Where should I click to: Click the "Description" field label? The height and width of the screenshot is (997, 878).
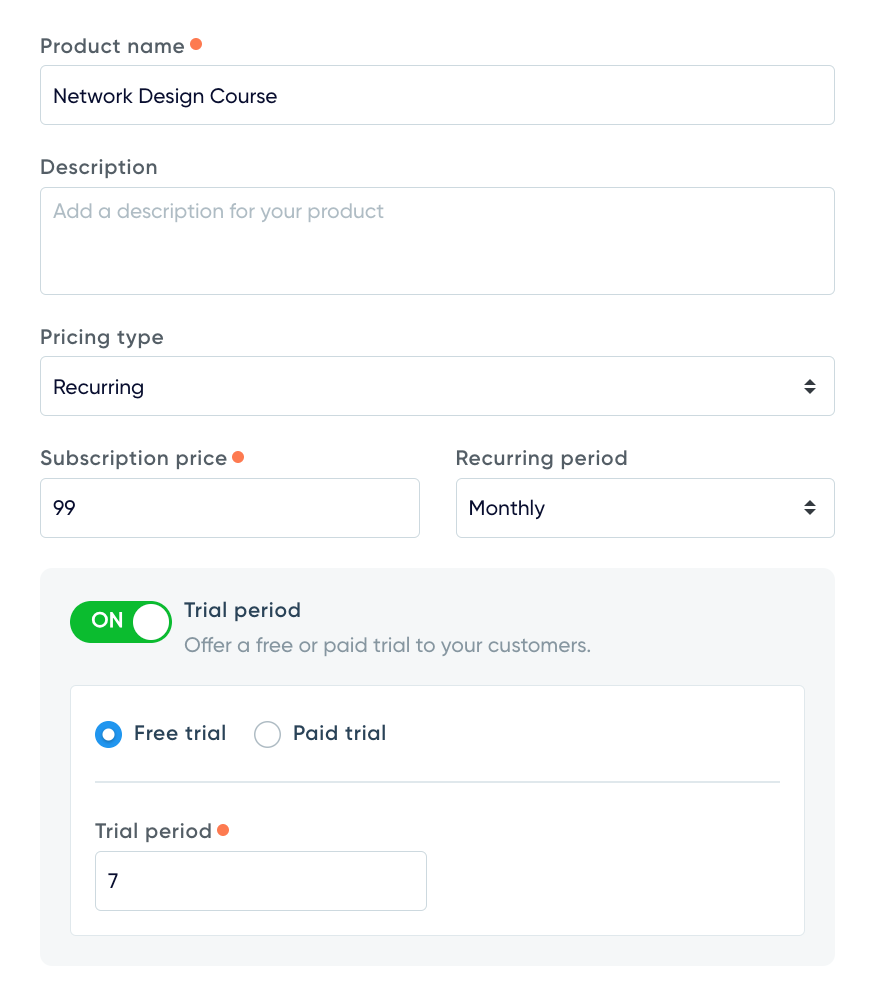[x=99, y=167]
